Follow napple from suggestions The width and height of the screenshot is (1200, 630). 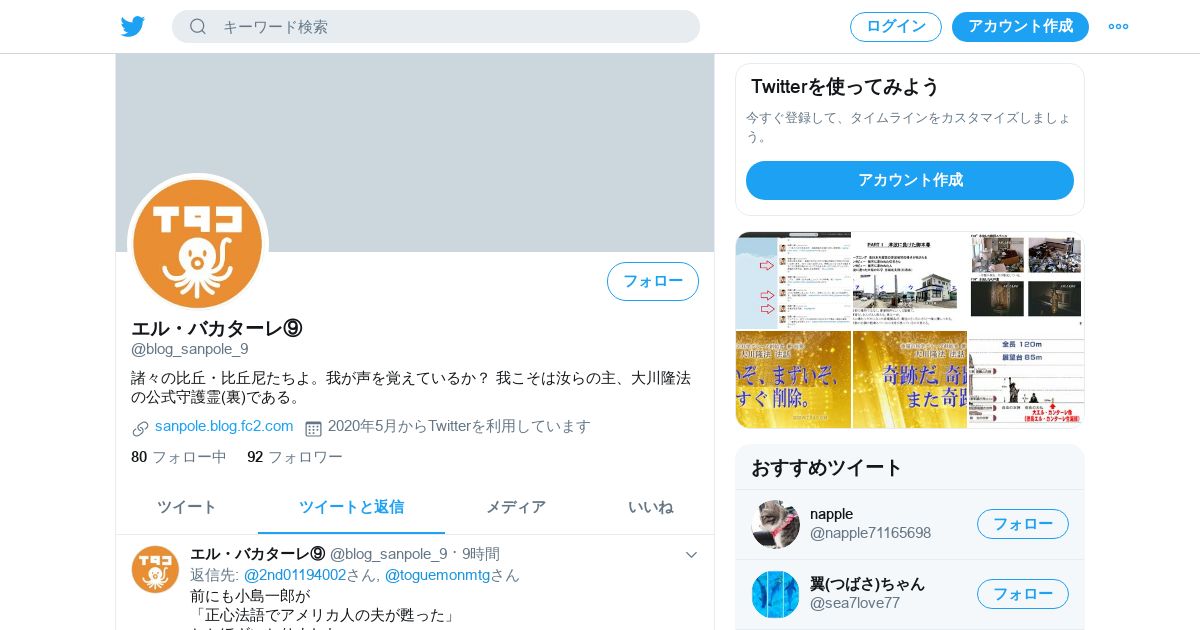(1023, 524)
